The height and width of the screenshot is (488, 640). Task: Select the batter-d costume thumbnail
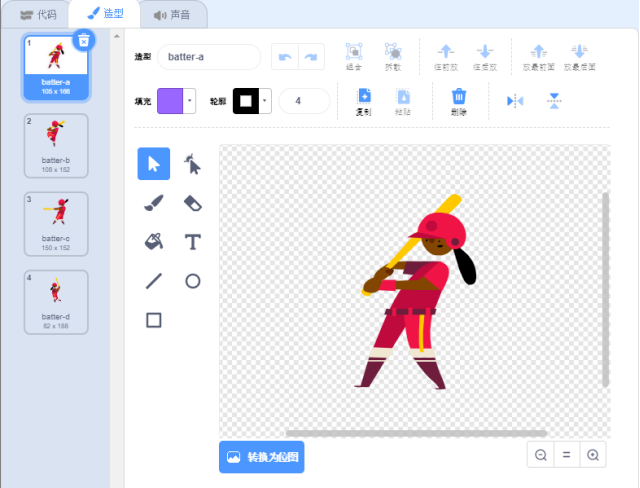(56, 302)
